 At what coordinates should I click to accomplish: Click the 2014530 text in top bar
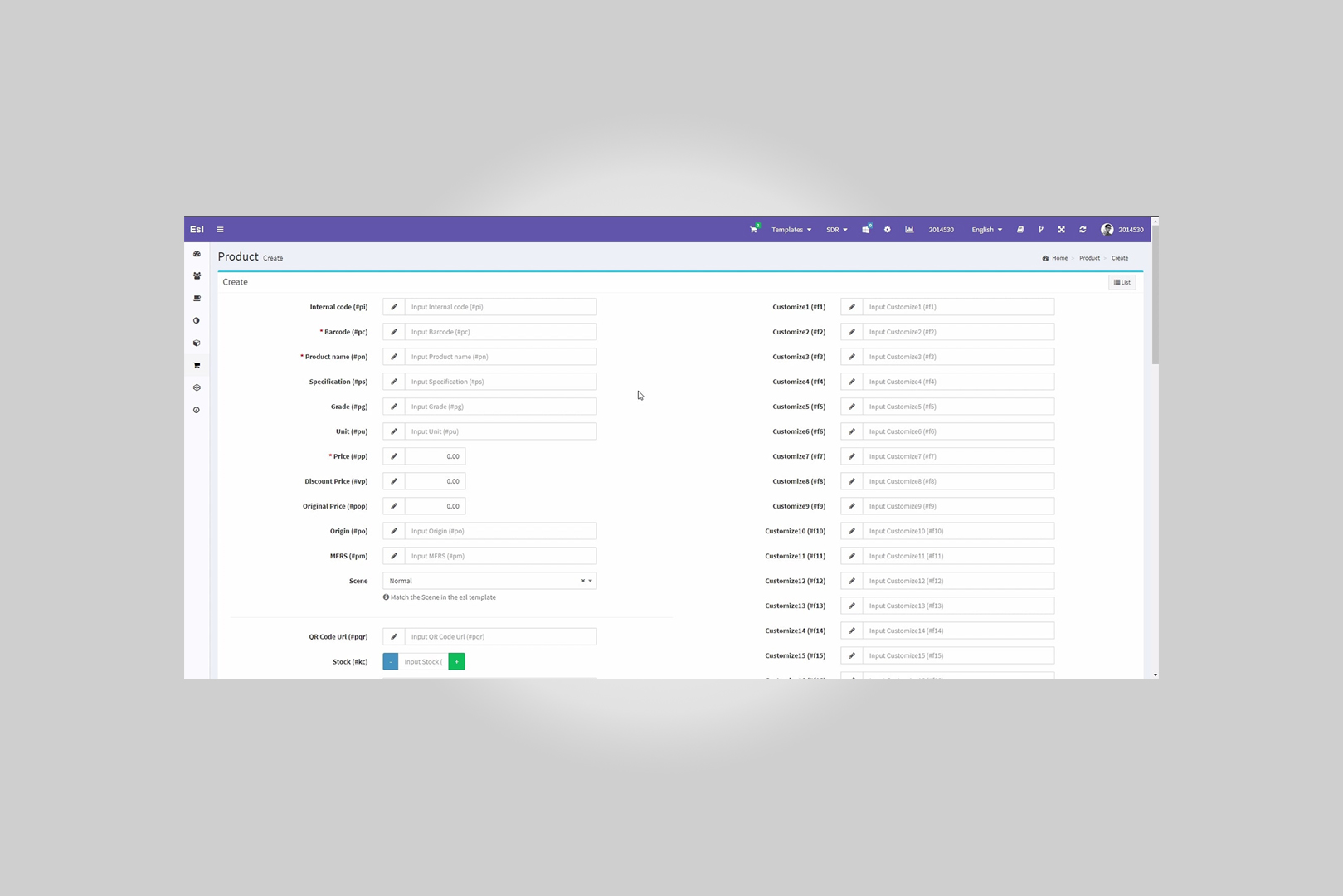click(x=941, y=230)
